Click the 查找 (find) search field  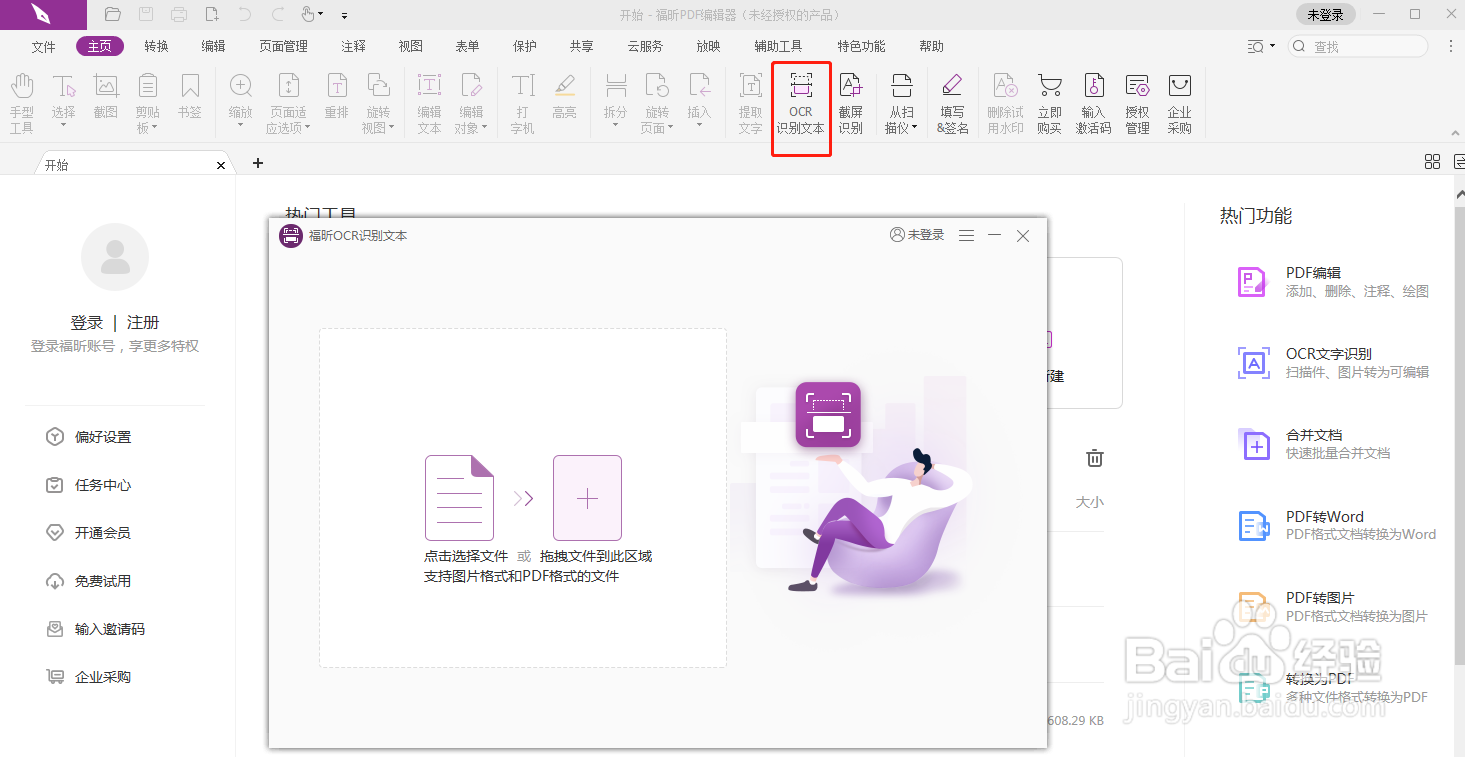pos(1358,46)
